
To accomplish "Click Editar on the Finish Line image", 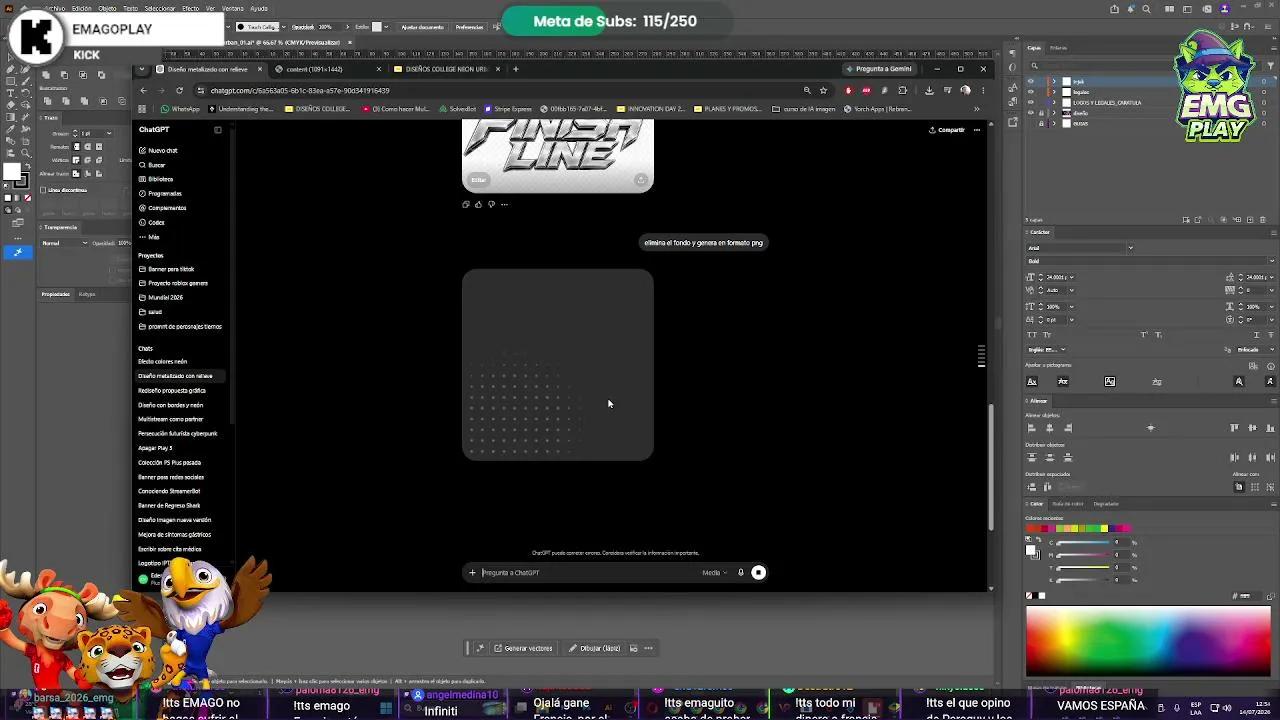I will tap(479, 180).
